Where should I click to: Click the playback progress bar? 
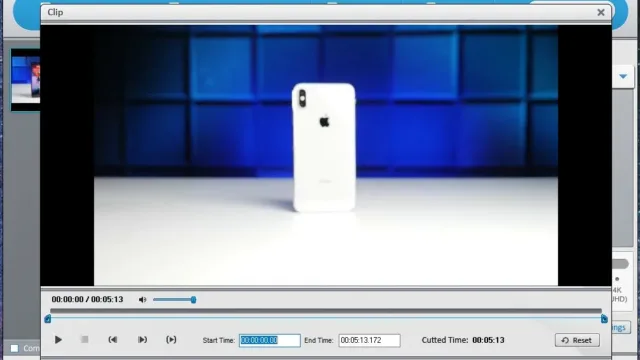pos(326,311)
